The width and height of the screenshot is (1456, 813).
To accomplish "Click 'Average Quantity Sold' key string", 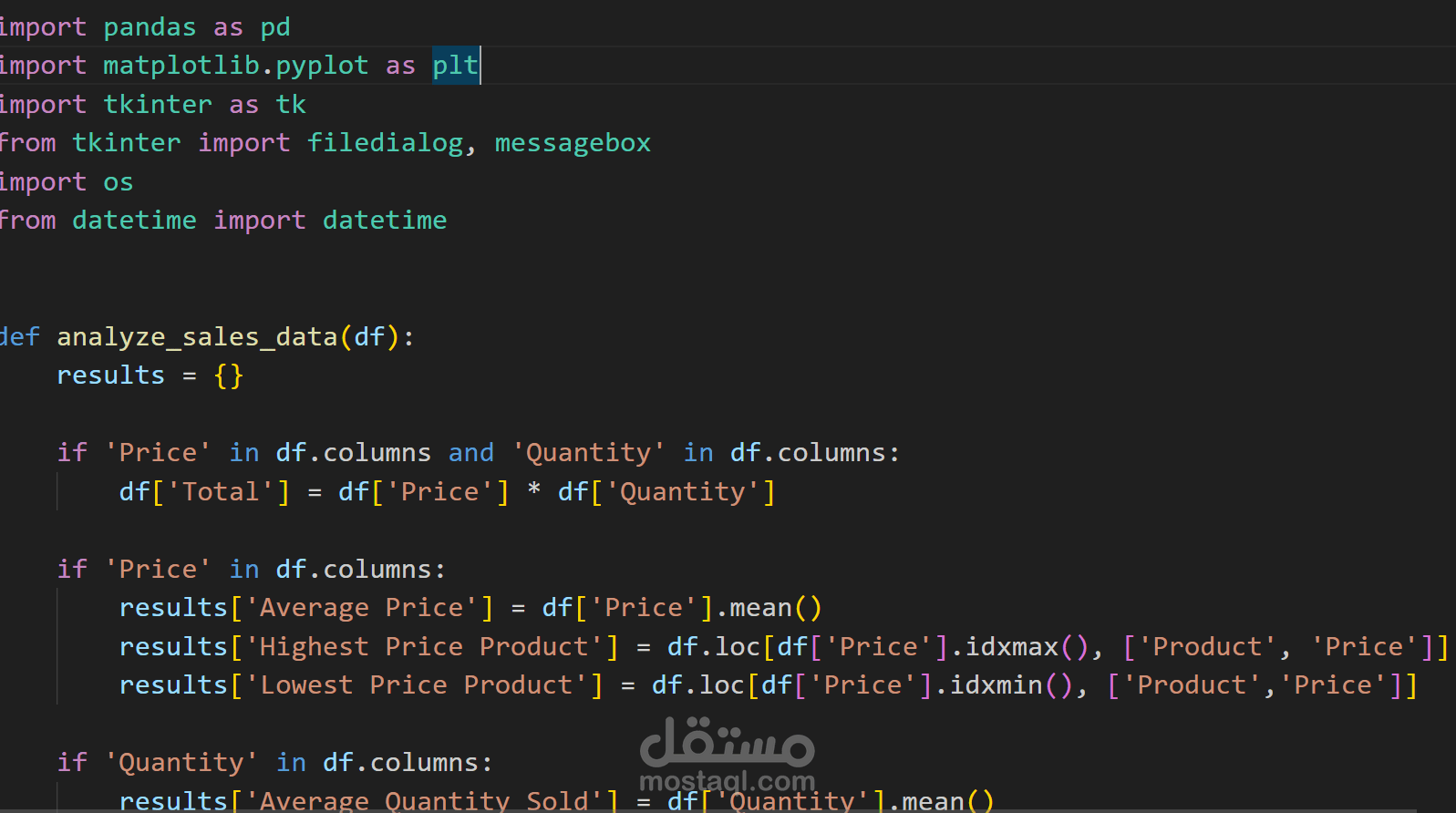I will pyautogui.click(x=424, y=801).
